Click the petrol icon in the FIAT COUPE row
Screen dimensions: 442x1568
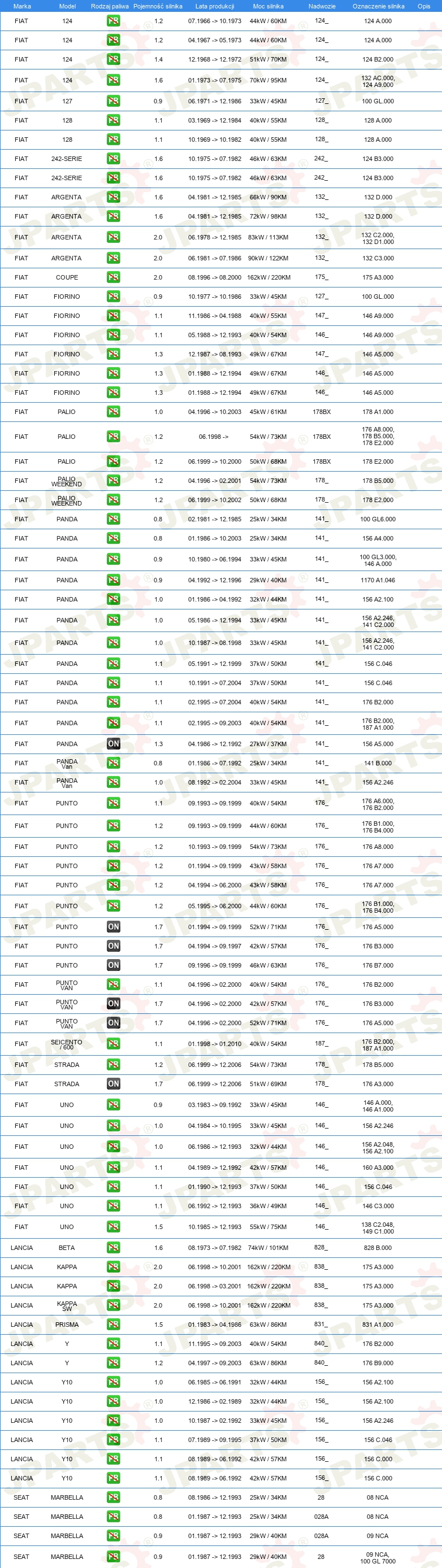click(x=113, y=277)
